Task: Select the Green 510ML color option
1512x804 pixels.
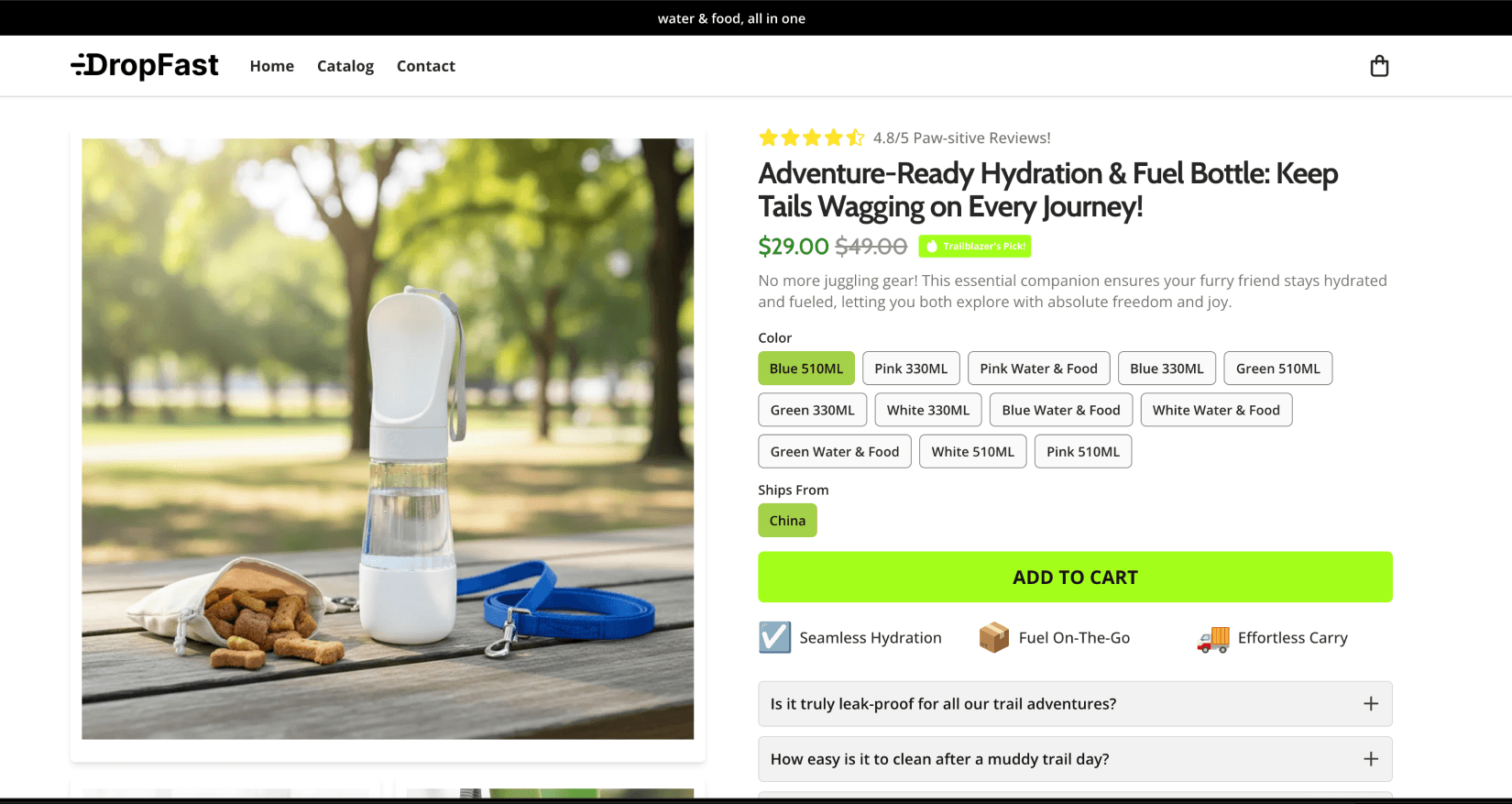Action: click(1277, 368)
